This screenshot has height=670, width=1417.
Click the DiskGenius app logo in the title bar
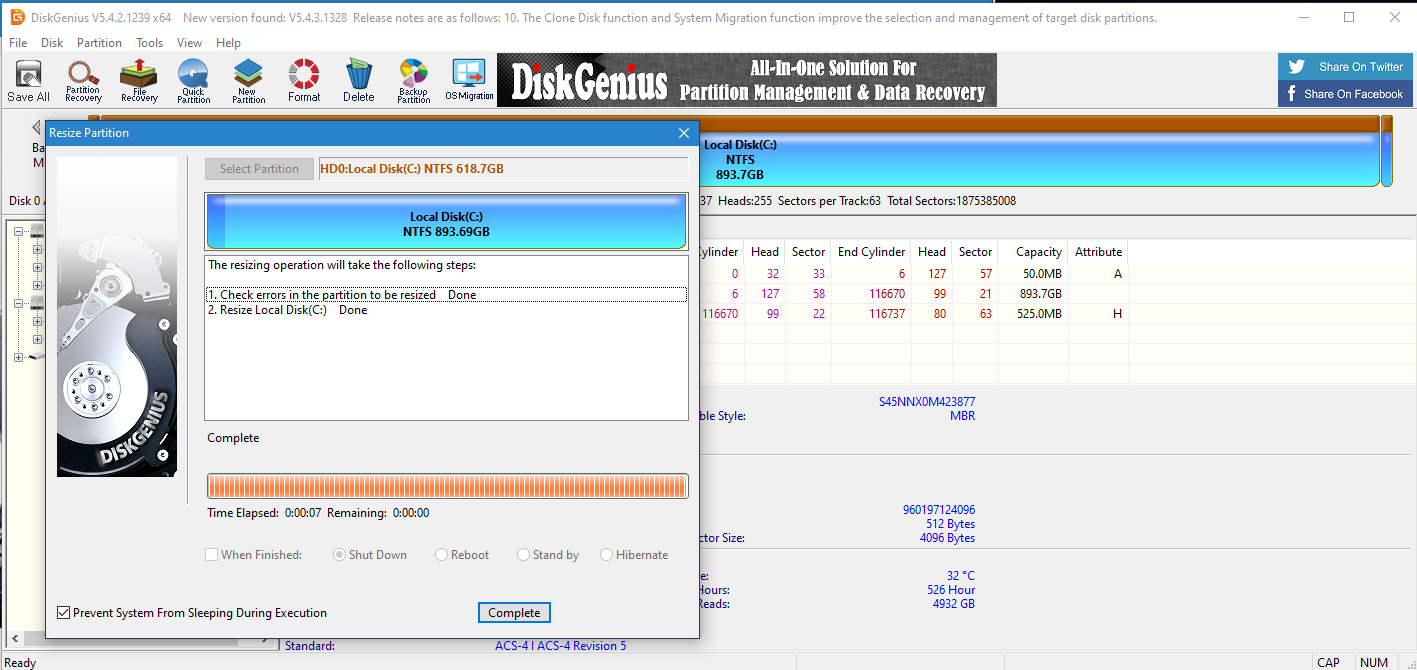coord(17,17)
